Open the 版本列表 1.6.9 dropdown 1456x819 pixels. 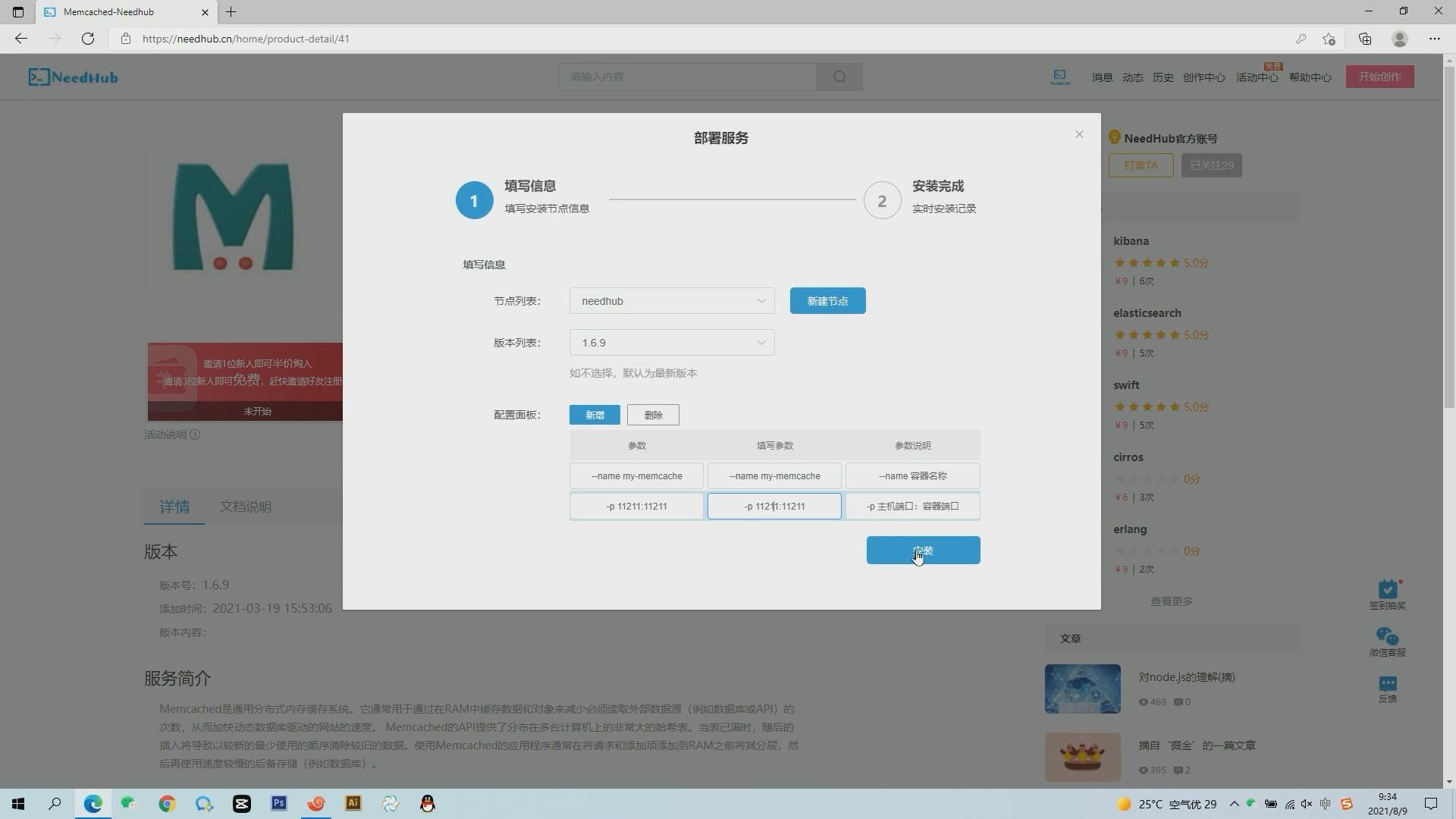pos(672,343)
